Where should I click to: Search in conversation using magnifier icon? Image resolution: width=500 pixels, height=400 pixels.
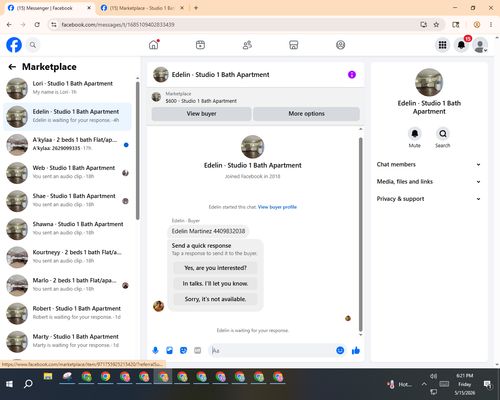click(443, 134)
